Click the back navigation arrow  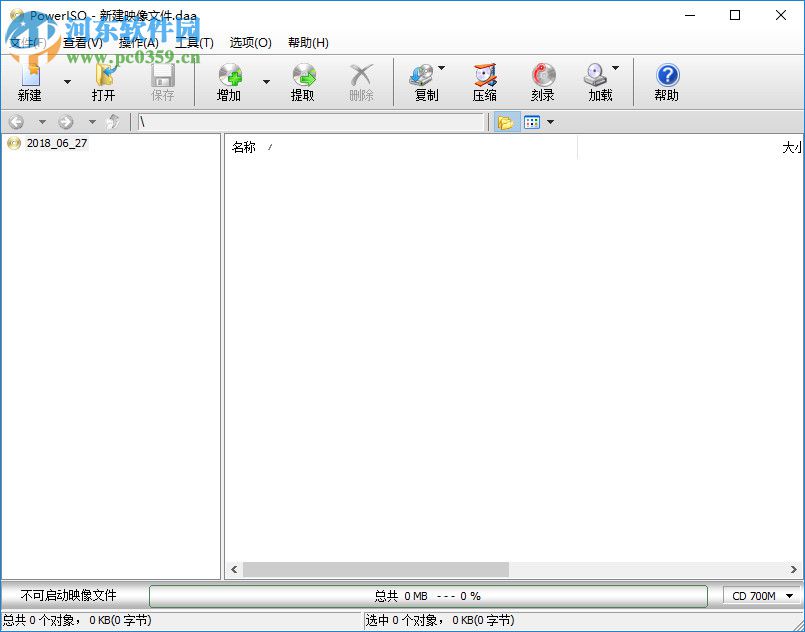coord(14,121)
